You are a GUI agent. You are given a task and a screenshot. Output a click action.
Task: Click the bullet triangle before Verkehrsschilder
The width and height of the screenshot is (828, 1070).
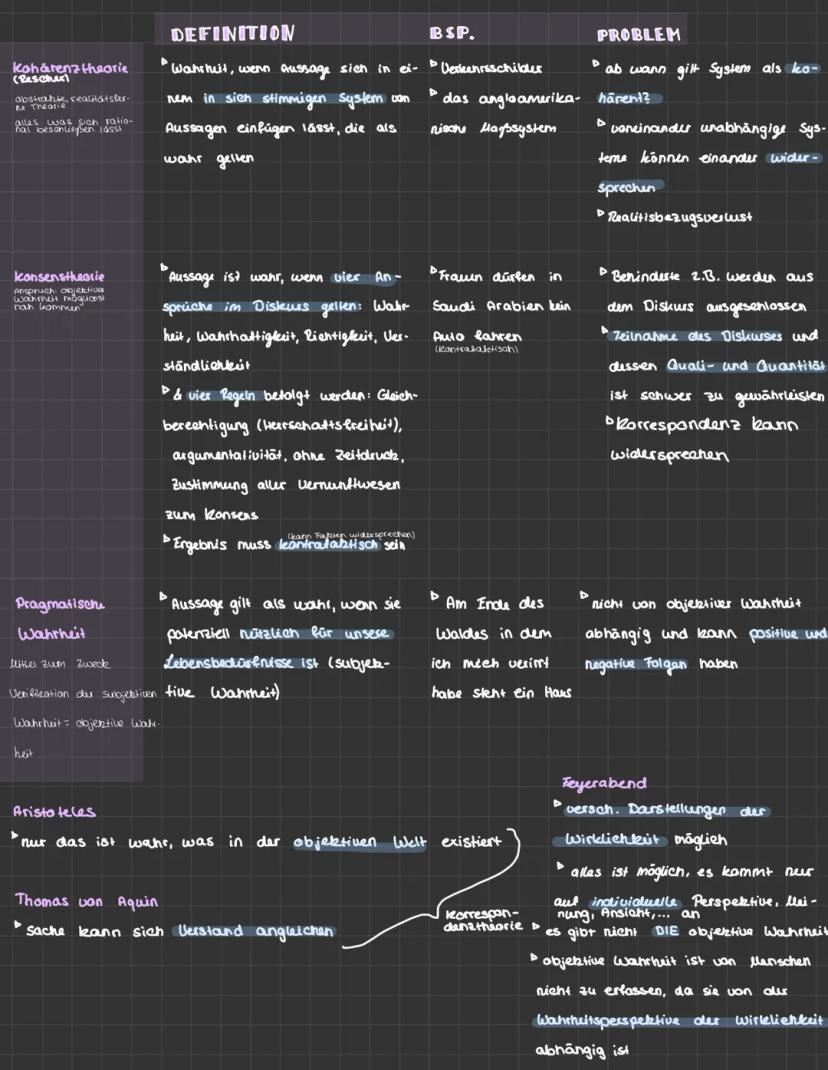(x=433, y=67)
